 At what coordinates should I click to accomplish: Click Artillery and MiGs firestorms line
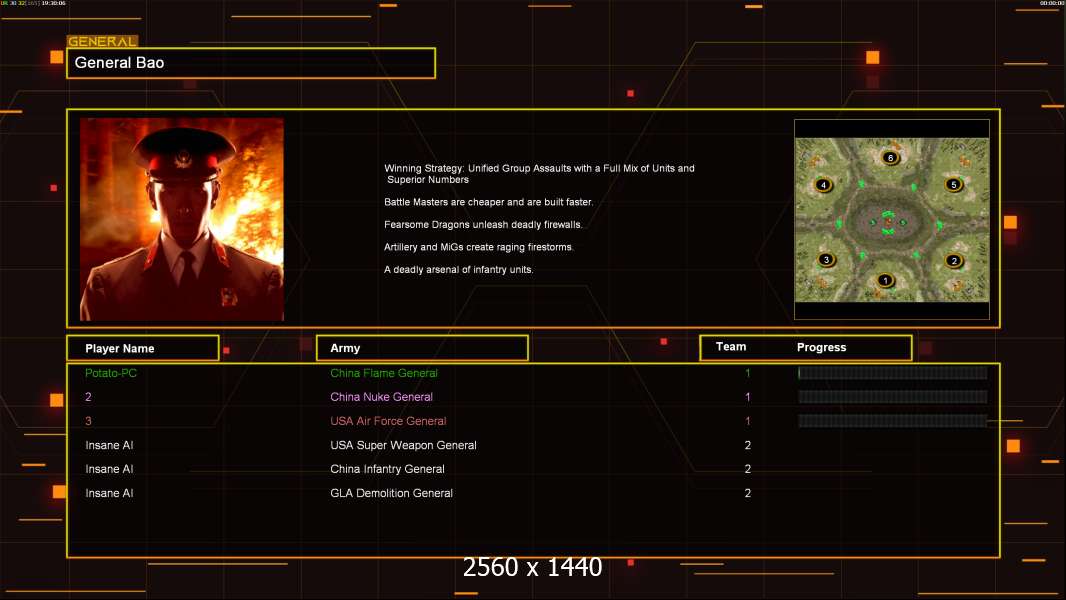point(479,247)
